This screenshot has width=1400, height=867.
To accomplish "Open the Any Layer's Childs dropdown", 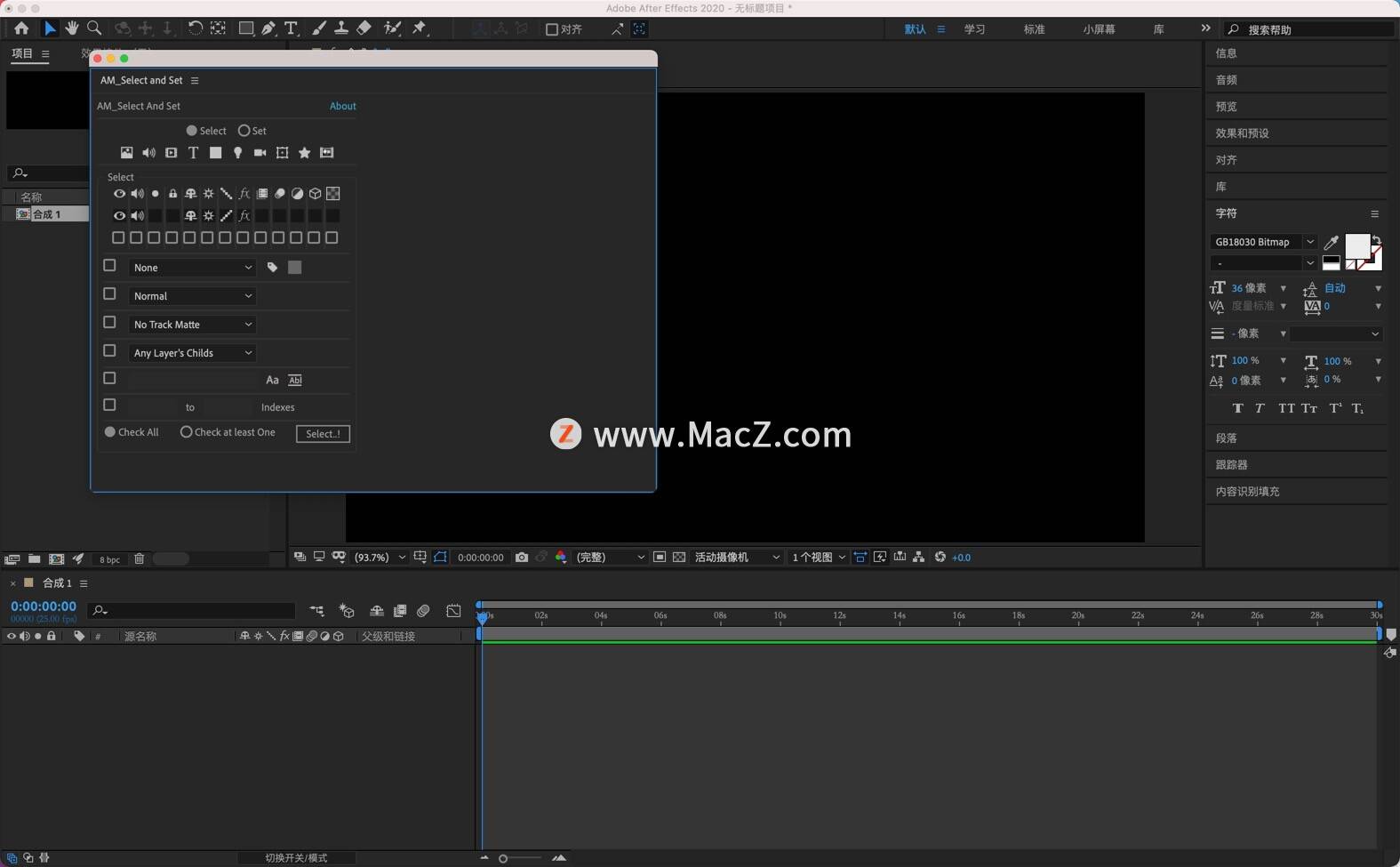I will pyautogui.click(x=192, y=353).
